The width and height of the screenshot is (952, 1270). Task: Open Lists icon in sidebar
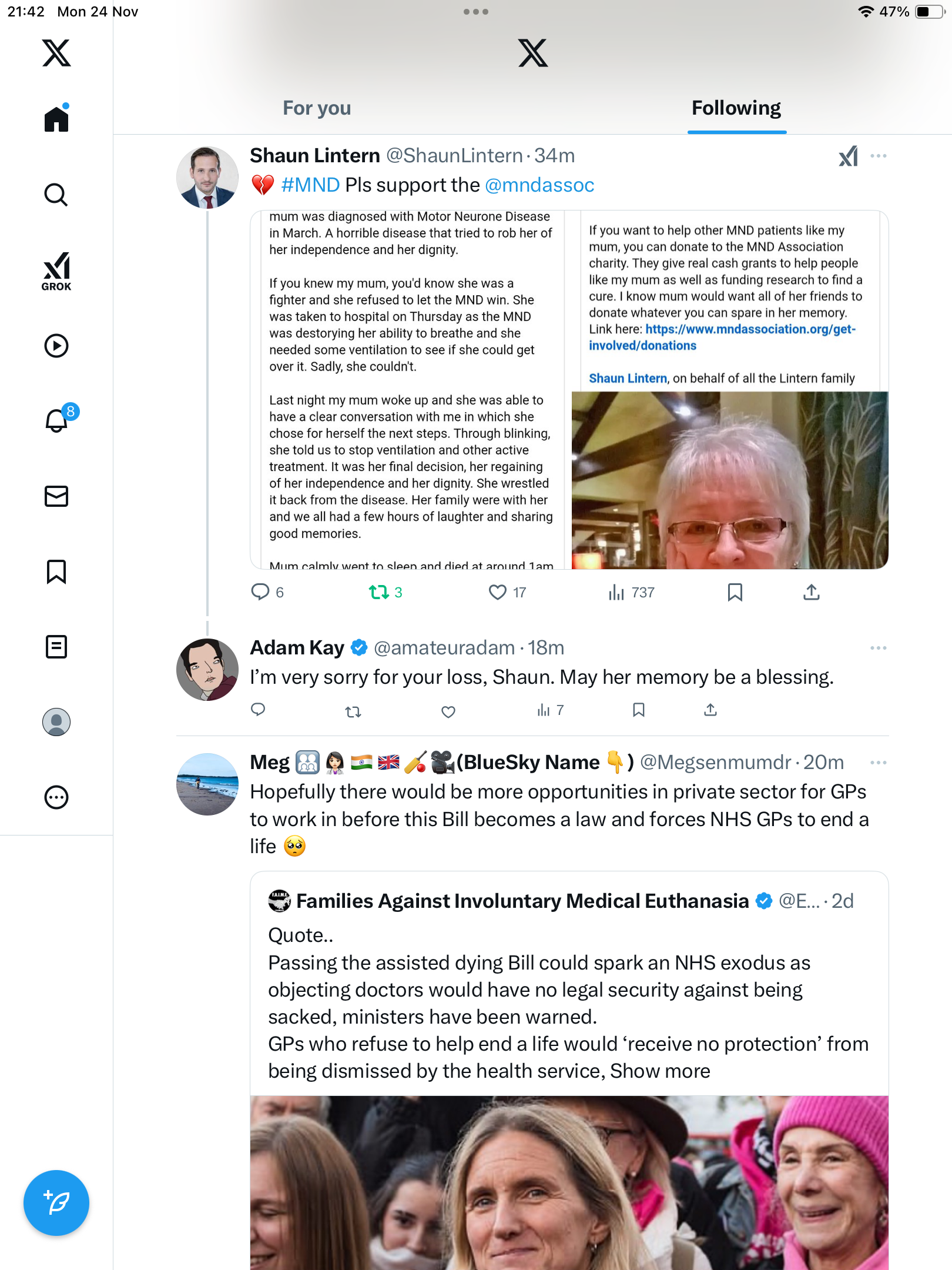pos(56,647)
